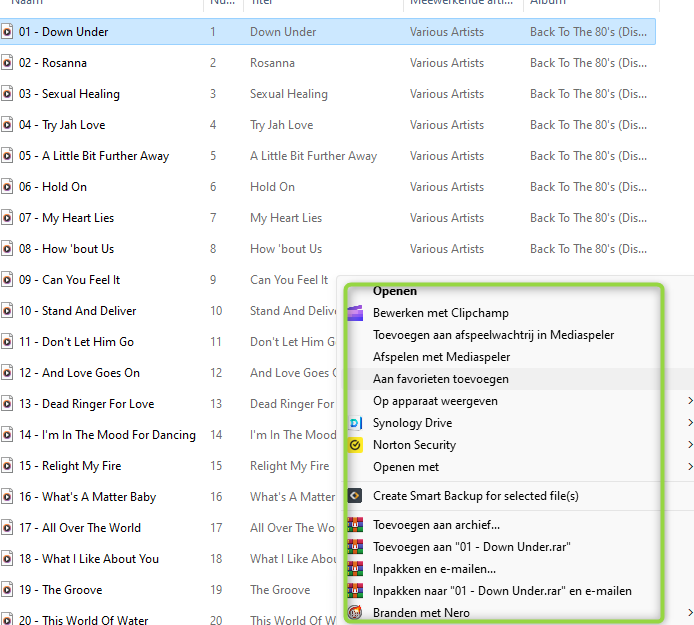Screen dimensions: 694x625
Task: Select file name 16 - What's A Matter Baby
Action: click(x=87, y=497)
